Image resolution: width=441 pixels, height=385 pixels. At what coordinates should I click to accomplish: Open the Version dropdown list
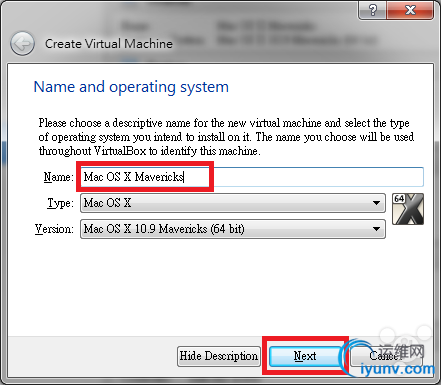233,229
